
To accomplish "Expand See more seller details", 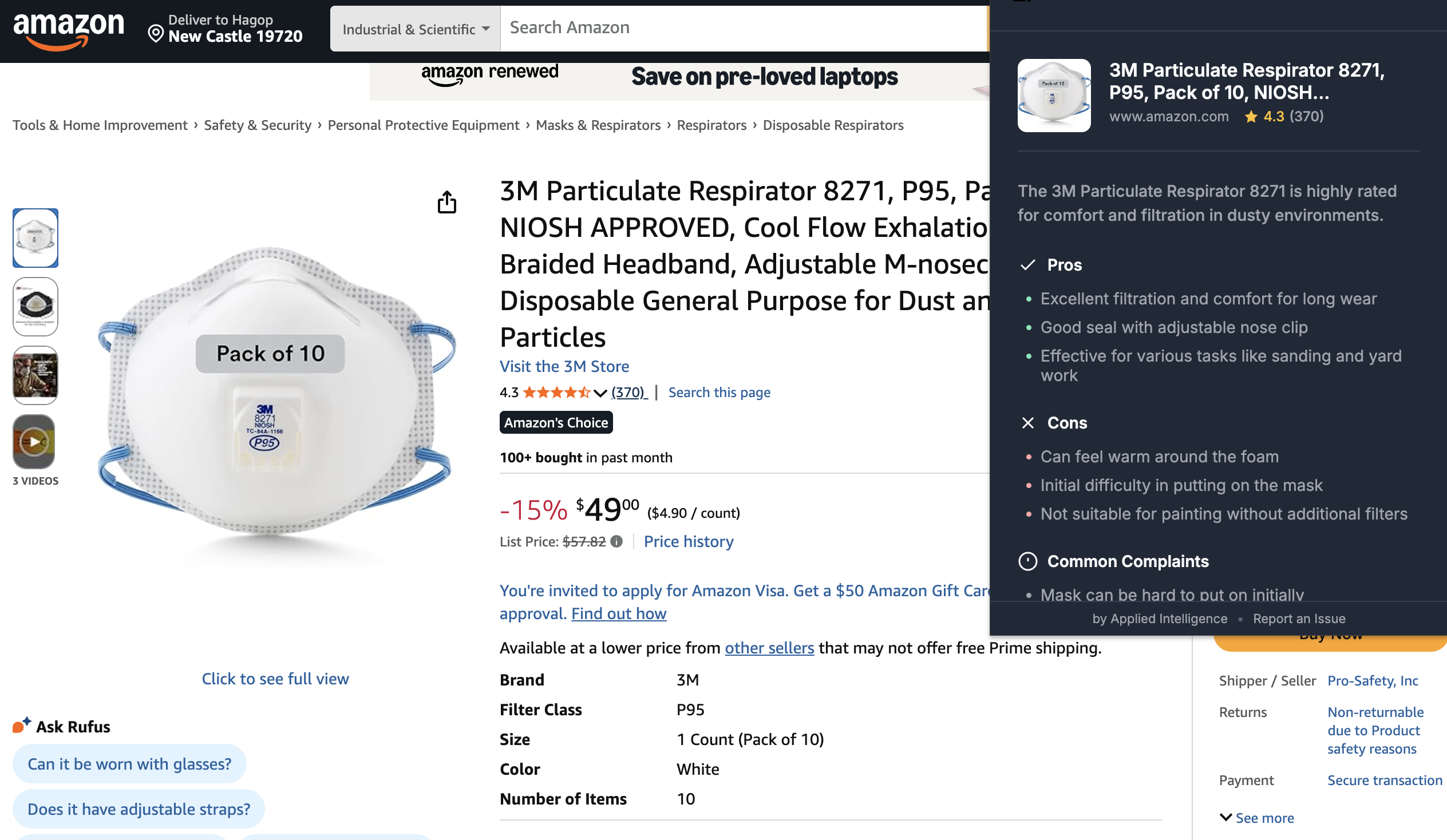I will coord(1257,818).
